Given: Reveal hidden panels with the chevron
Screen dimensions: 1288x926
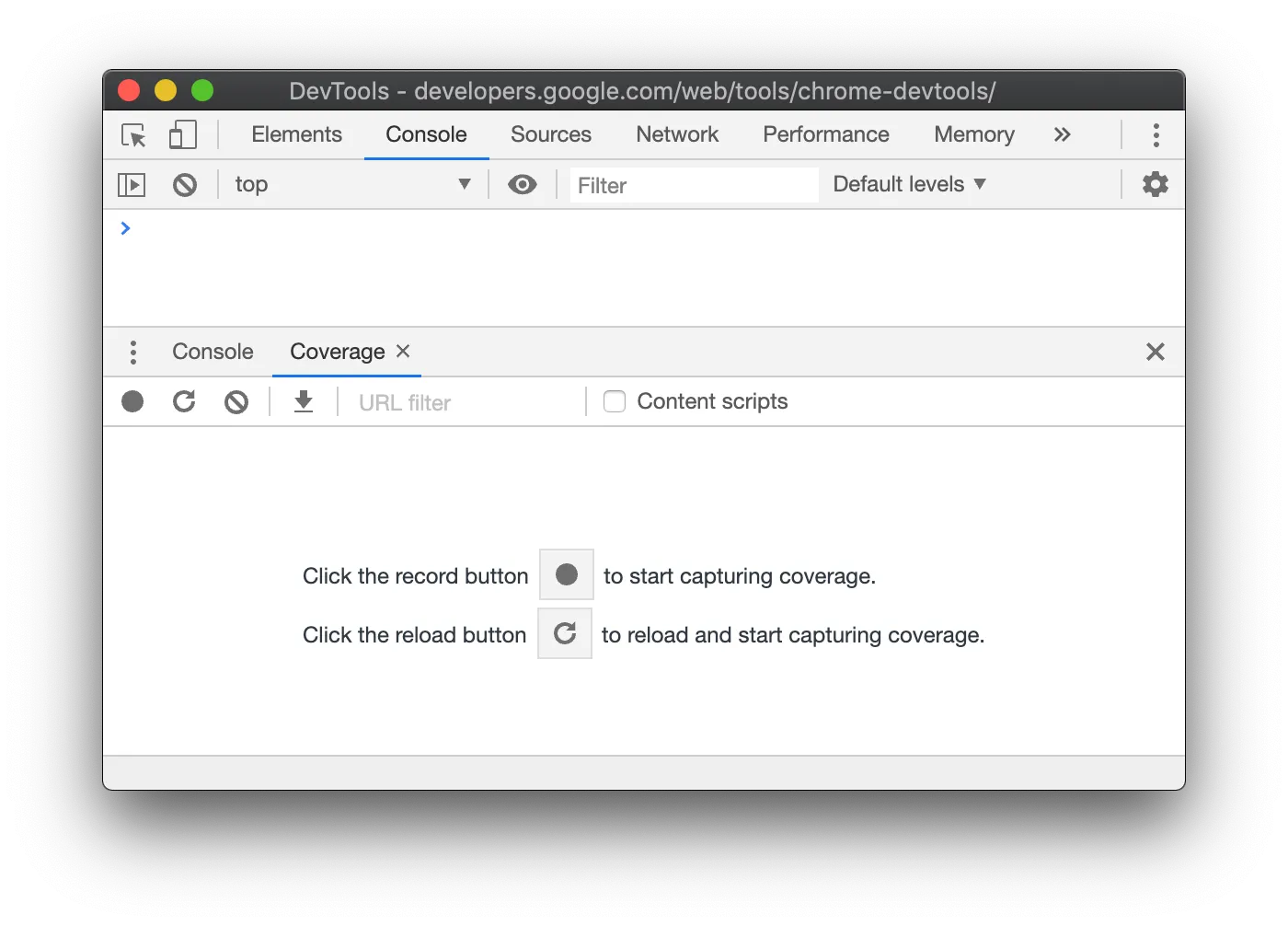Looking at the screenshot, I should click(x=1063, y=134).
